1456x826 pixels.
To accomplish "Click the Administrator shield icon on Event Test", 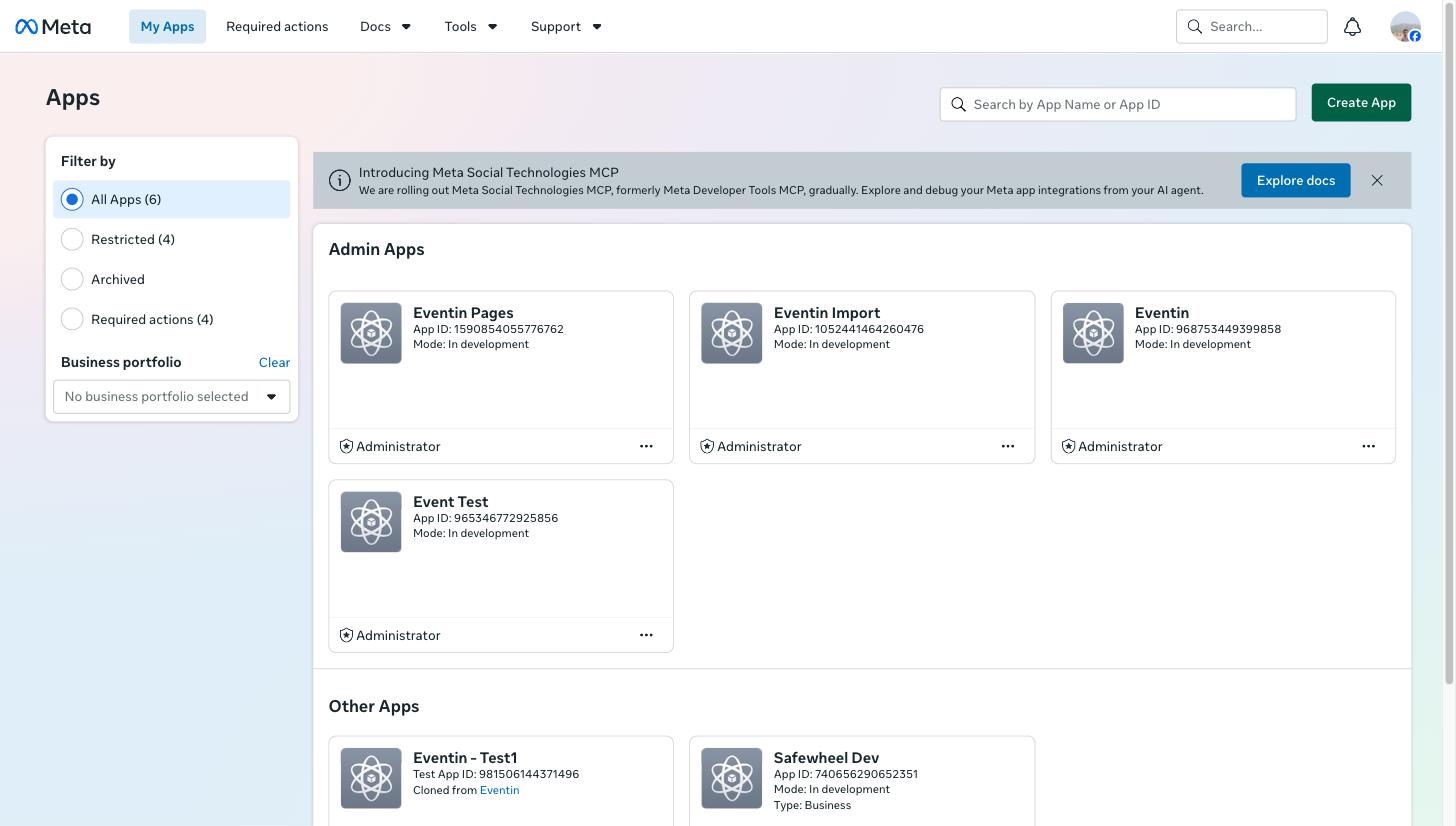I will pos(346,635).
